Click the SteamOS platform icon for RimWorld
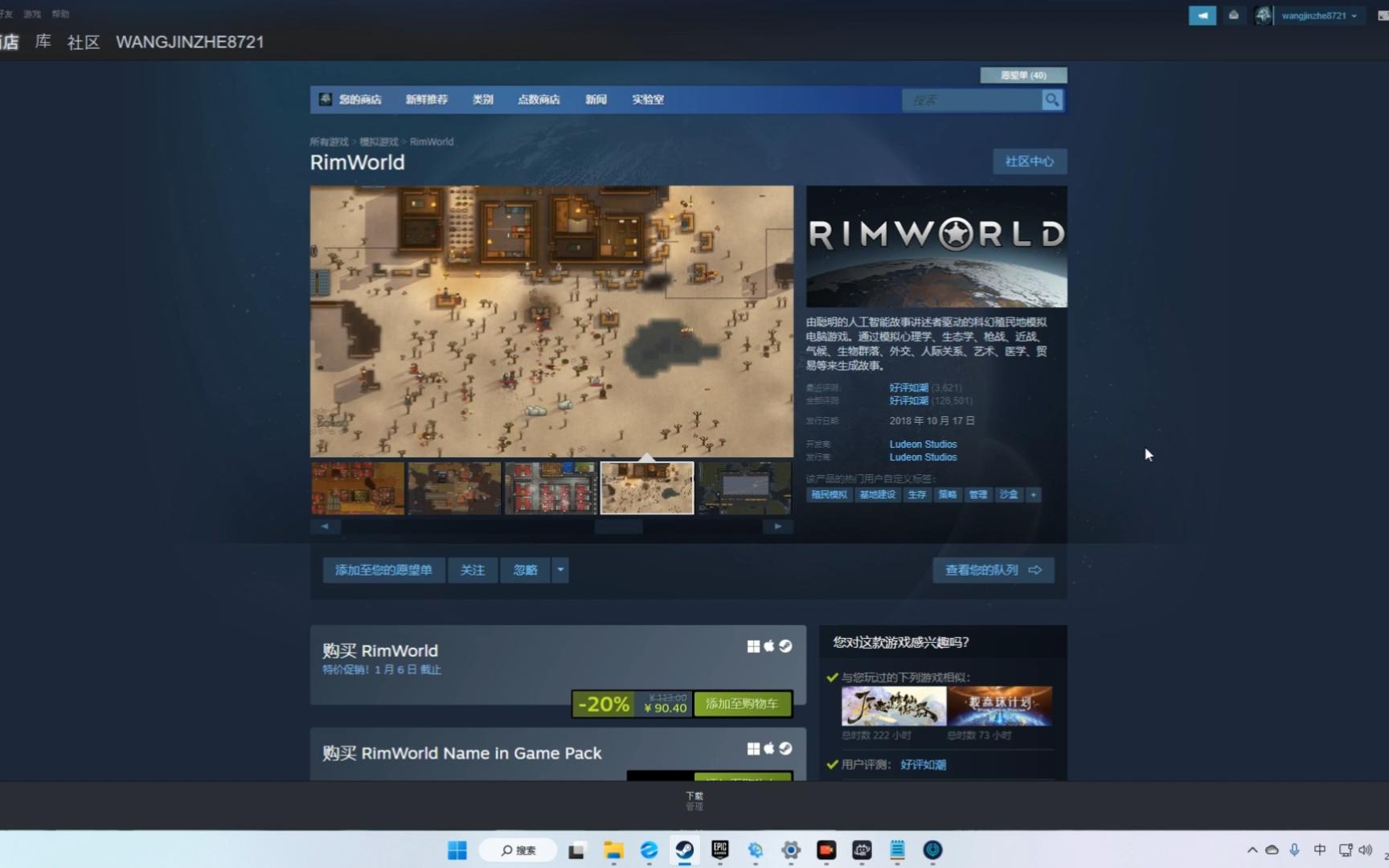Screen dimensions: 1389x868 (785, 646)
